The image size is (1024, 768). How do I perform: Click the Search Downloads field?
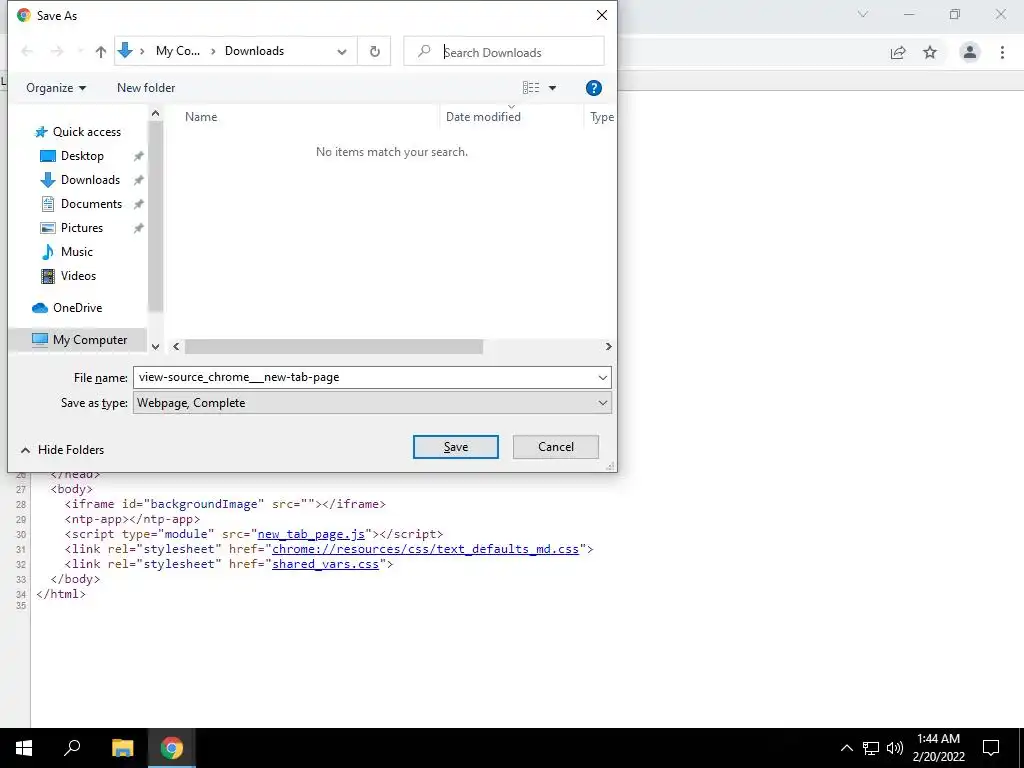coord(504,52)
